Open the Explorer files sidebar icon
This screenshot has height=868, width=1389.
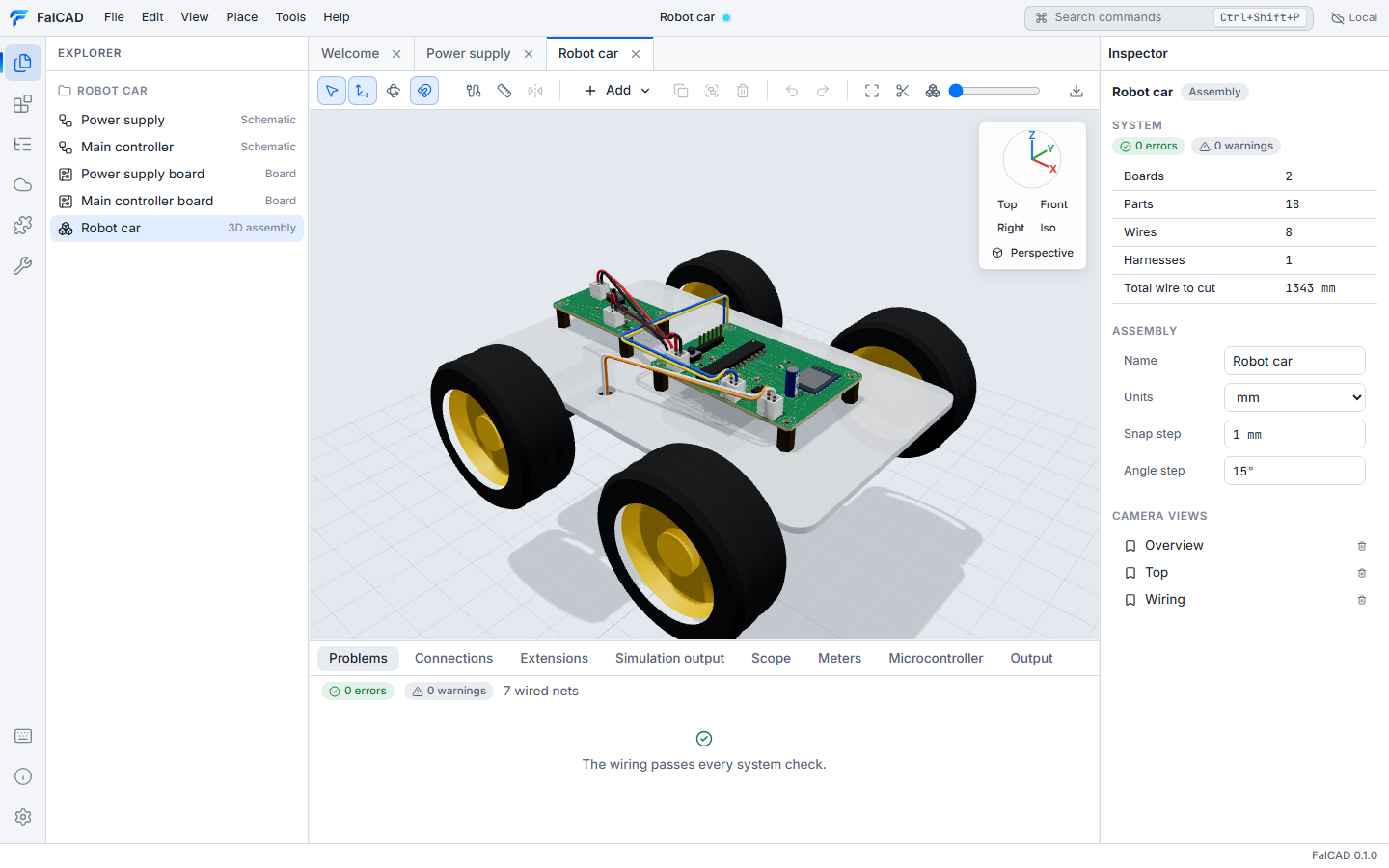23,63
